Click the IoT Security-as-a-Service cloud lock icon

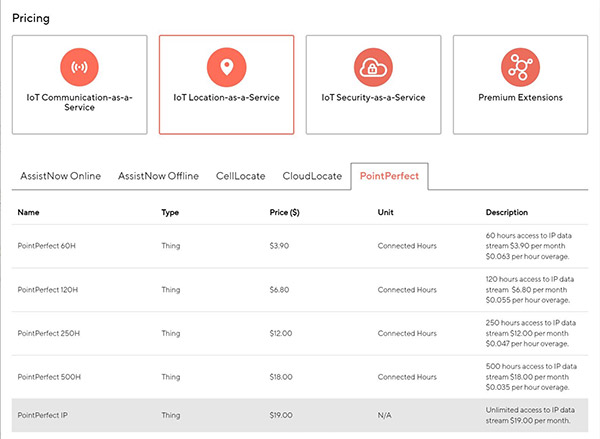click(373, 67)
